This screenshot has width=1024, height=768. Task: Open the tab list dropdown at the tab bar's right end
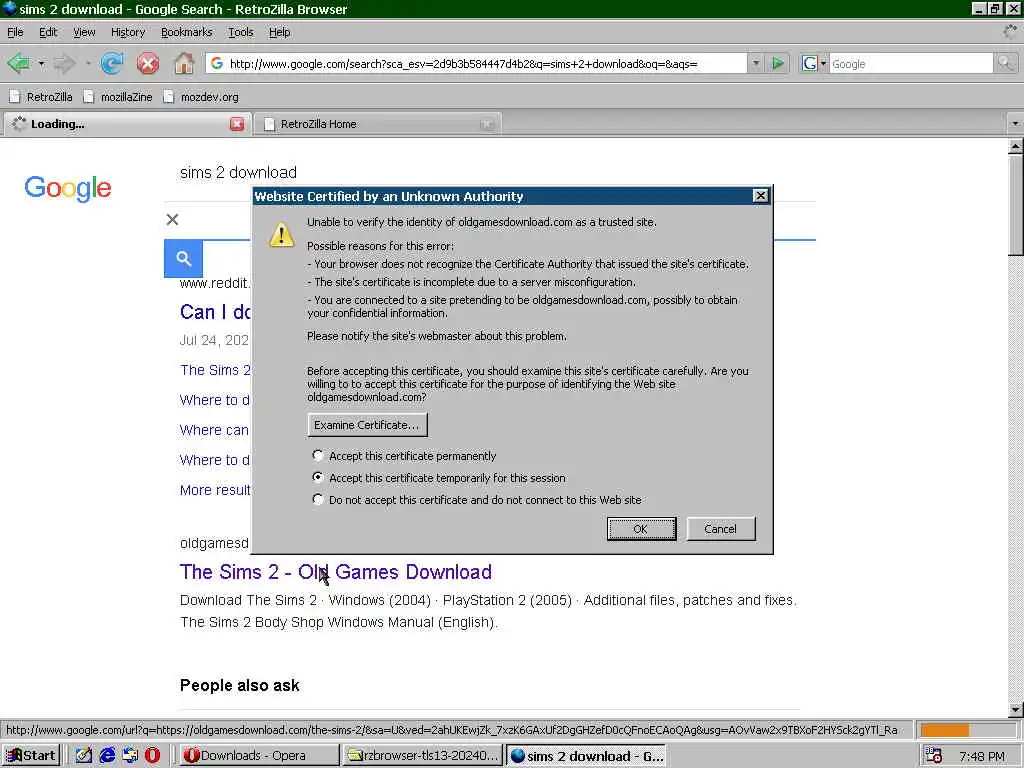pyautogui.click(x=1015, y=123)
